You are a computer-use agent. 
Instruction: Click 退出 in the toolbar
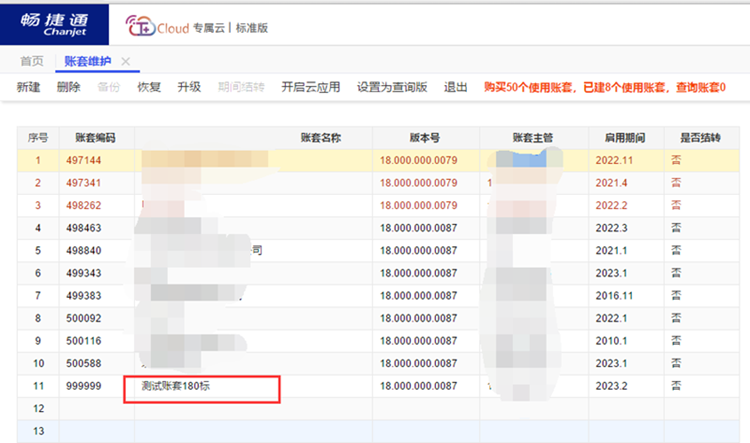(x=455, y=87)
